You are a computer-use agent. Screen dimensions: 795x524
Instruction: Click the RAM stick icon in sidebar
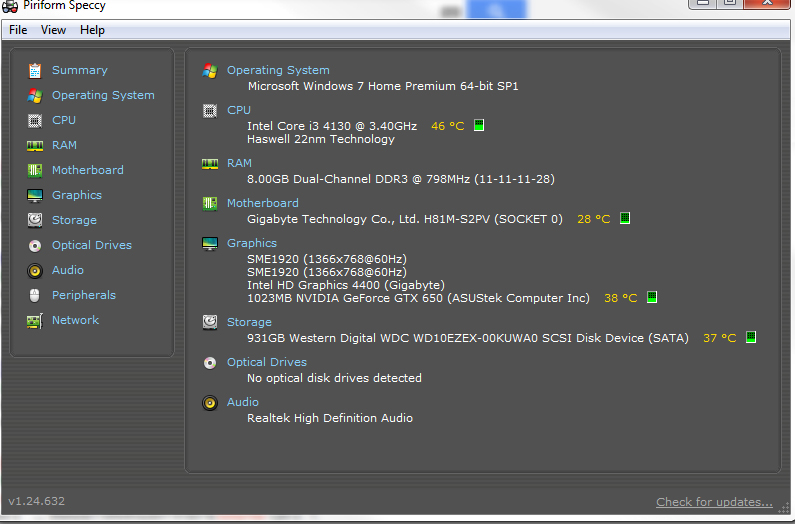[x=34, y=146]
